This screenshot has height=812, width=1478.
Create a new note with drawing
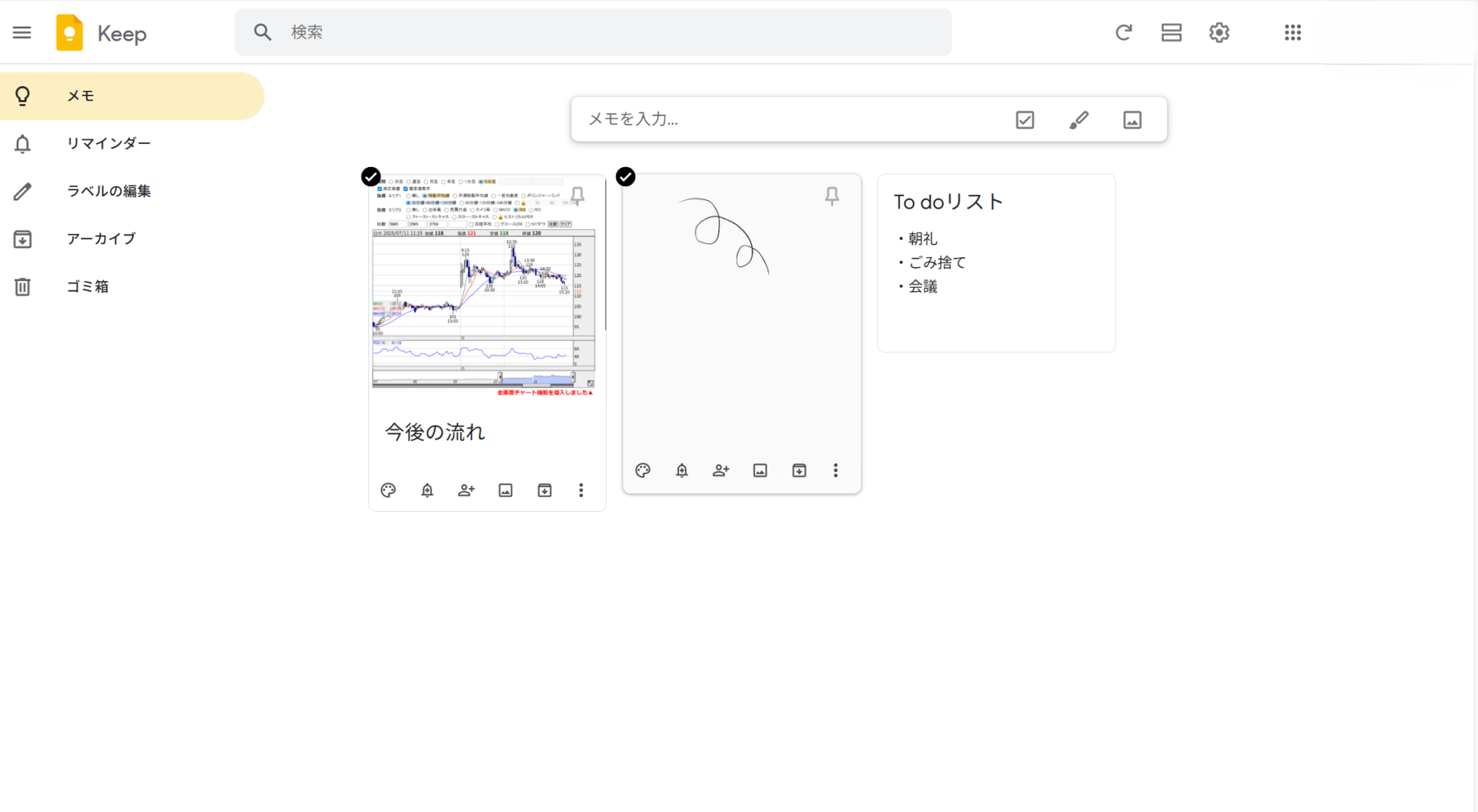(1078, 119)
